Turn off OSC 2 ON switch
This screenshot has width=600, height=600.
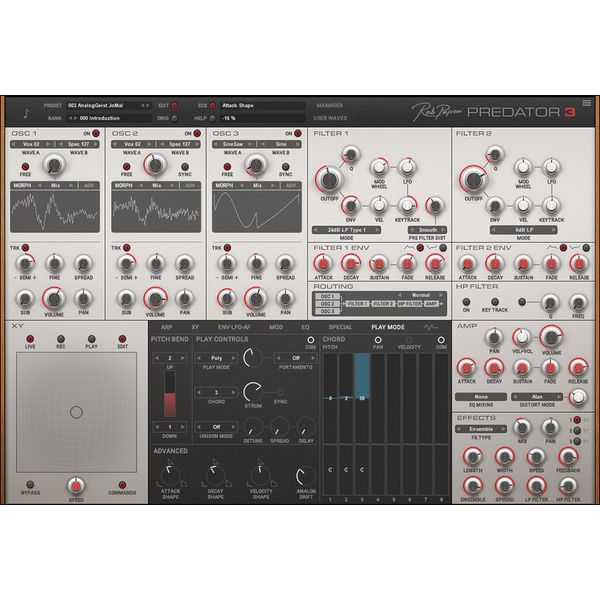tap(197, 134)
